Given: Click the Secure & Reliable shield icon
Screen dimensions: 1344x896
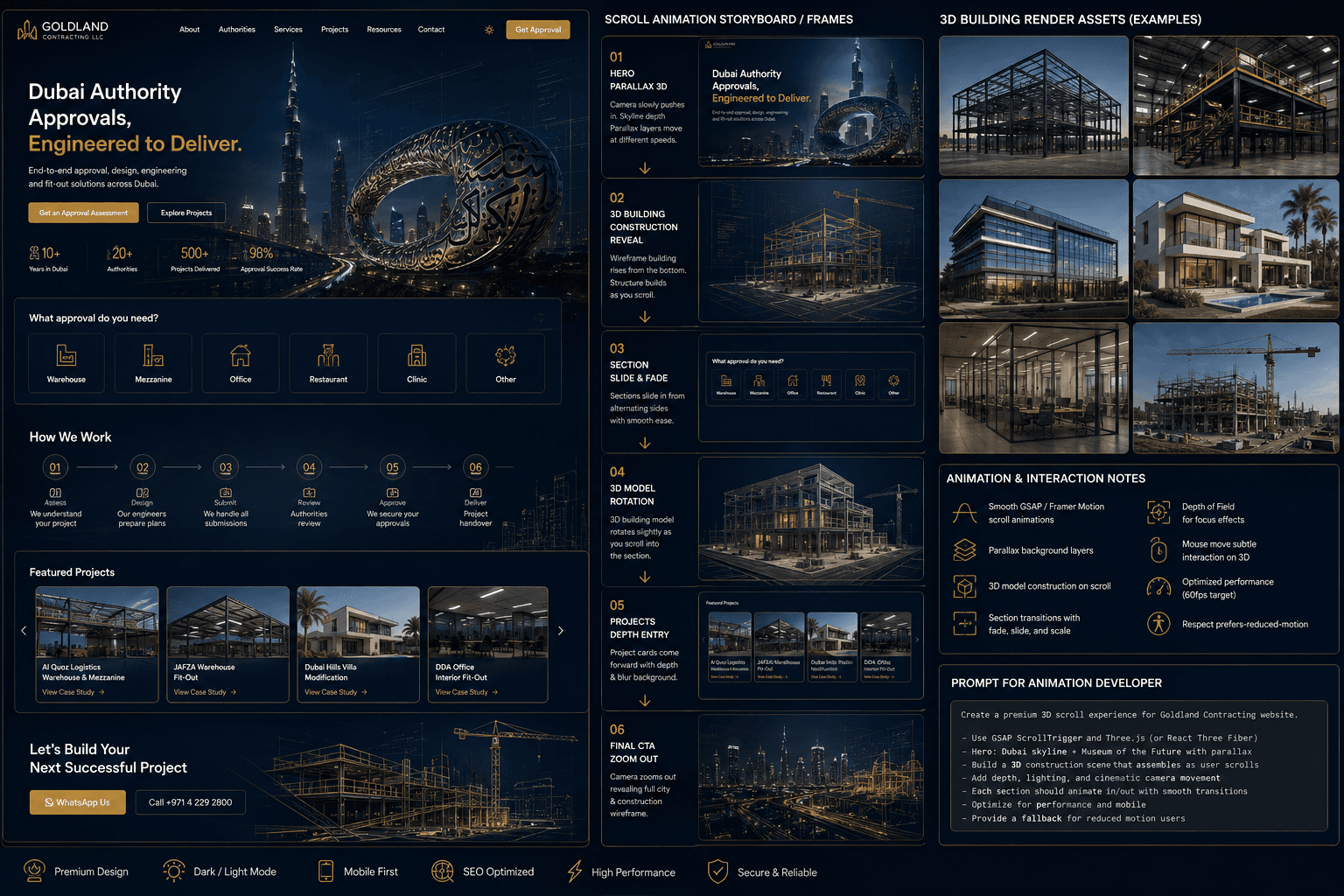Looking at the screenshot, I should click(x=717, y=871).
